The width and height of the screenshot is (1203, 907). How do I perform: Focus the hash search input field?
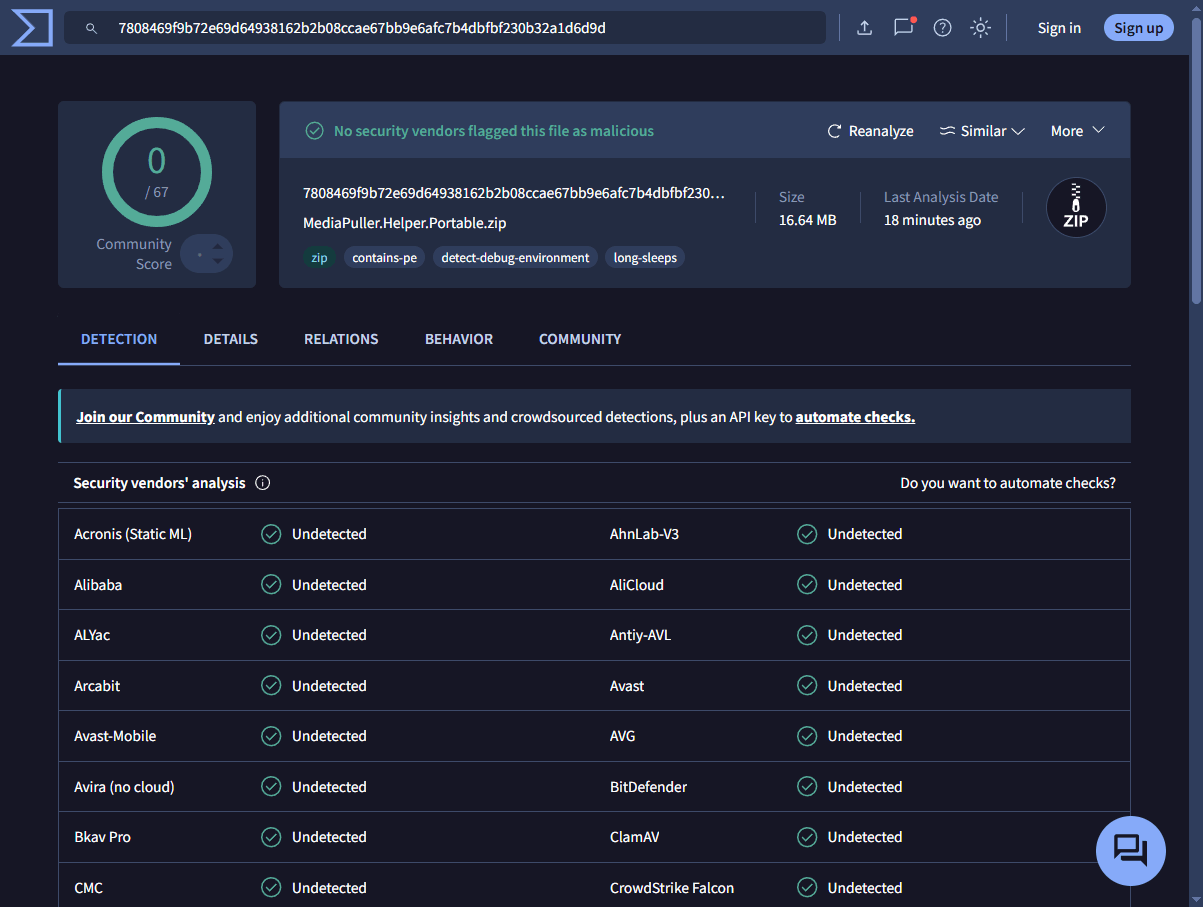click(445, 28)
